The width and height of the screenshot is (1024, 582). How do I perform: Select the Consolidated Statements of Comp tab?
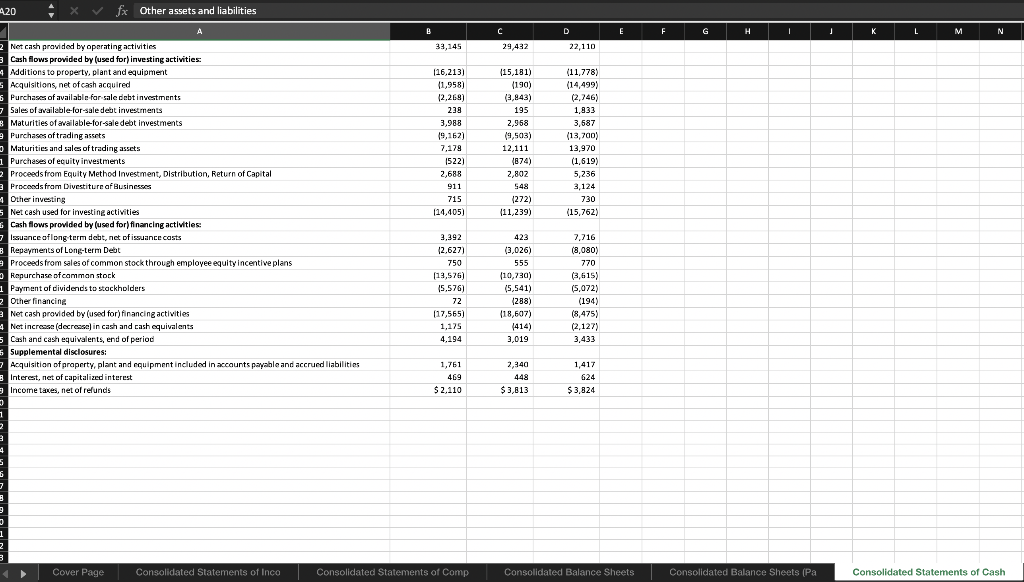pyautogui.click(x=393, y=571)
